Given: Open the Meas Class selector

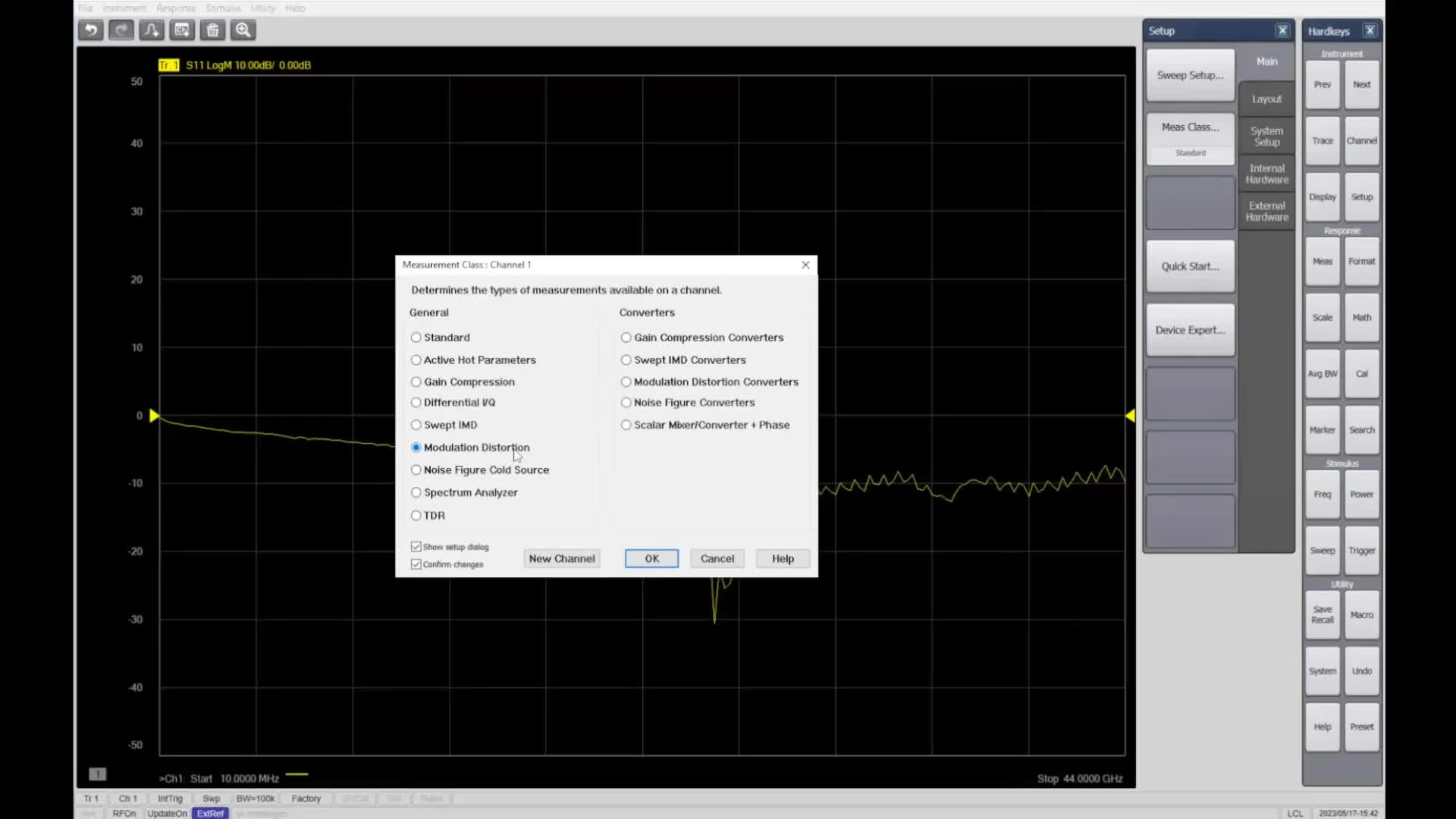Looking at the screenshot, I should coord(1190,127).
